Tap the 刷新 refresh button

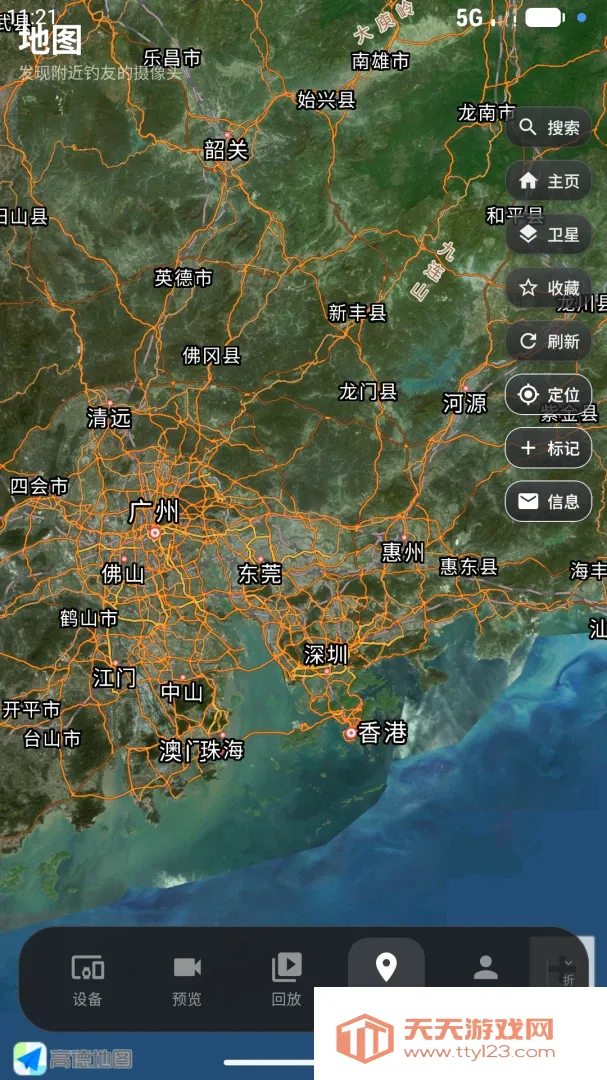(548, 341)
